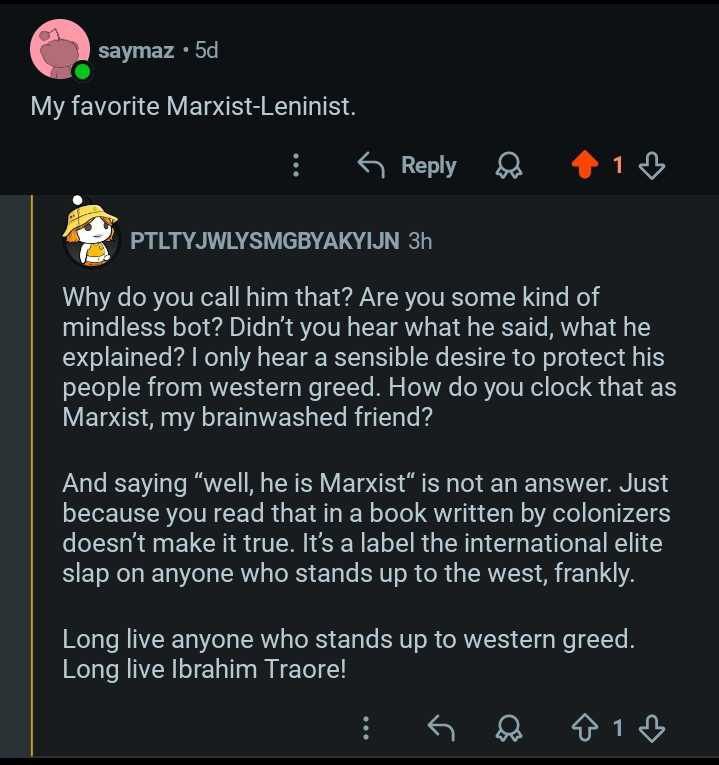Open the saymaz username link

136,50
